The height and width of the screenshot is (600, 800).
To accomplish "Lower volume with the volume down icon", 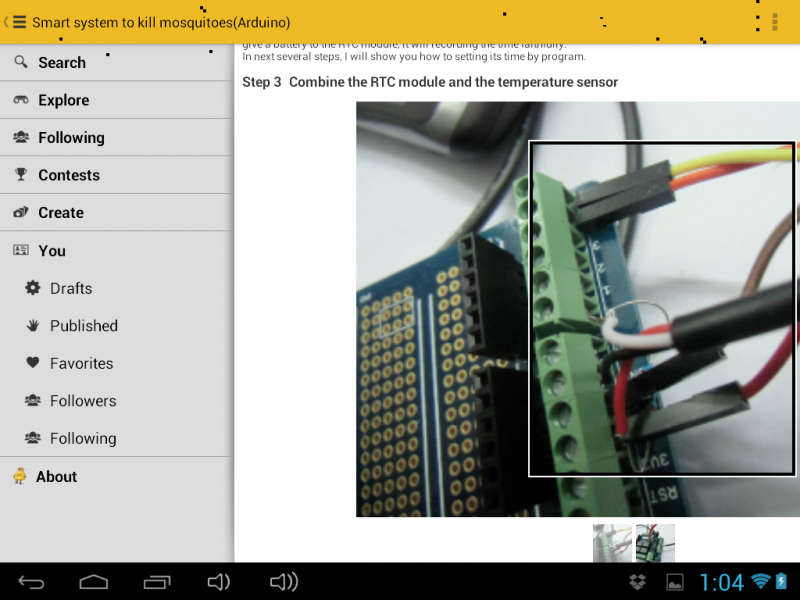I will 219,582.
